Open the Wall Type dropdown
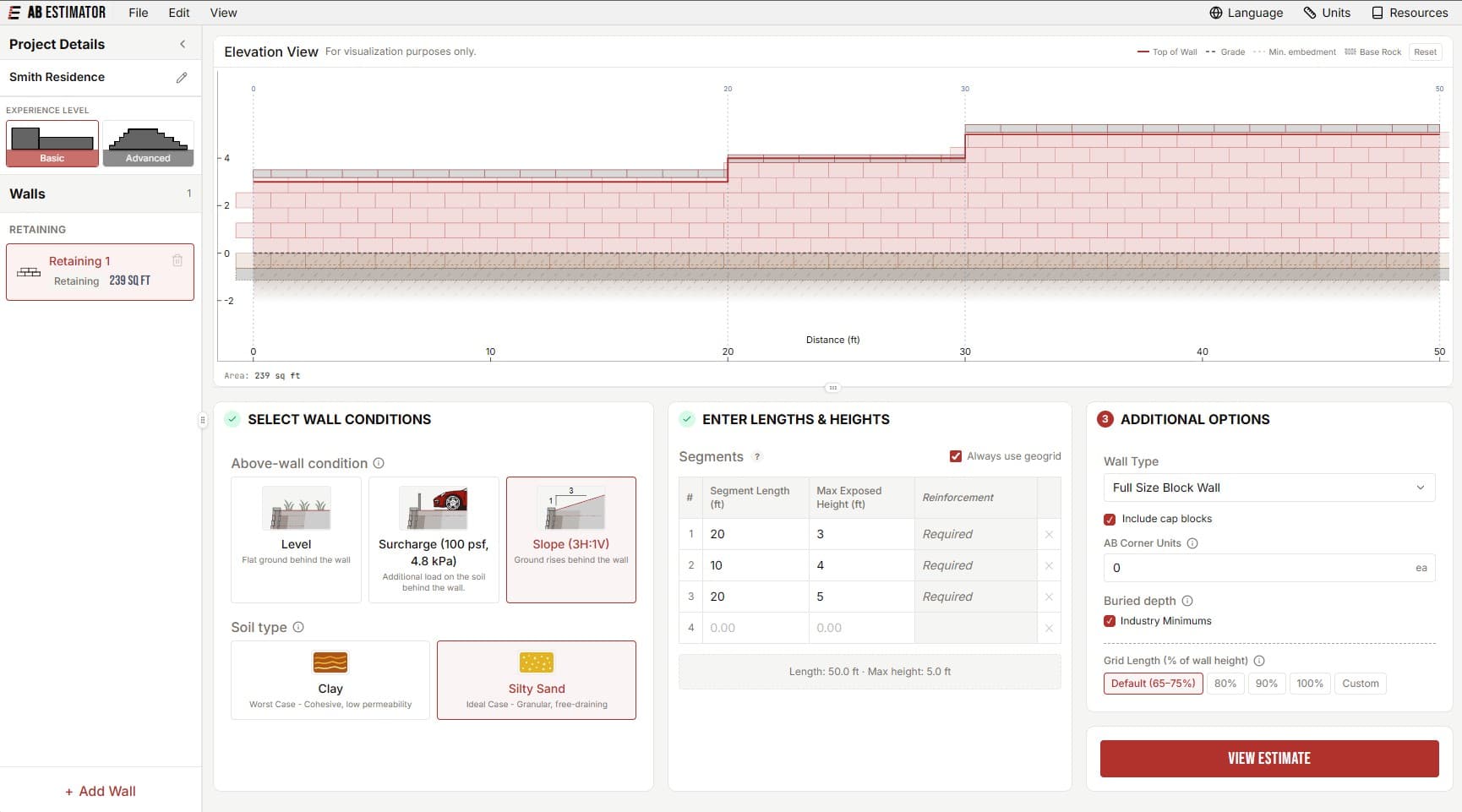The image size is (1462, 812). tap(1269, 488)
